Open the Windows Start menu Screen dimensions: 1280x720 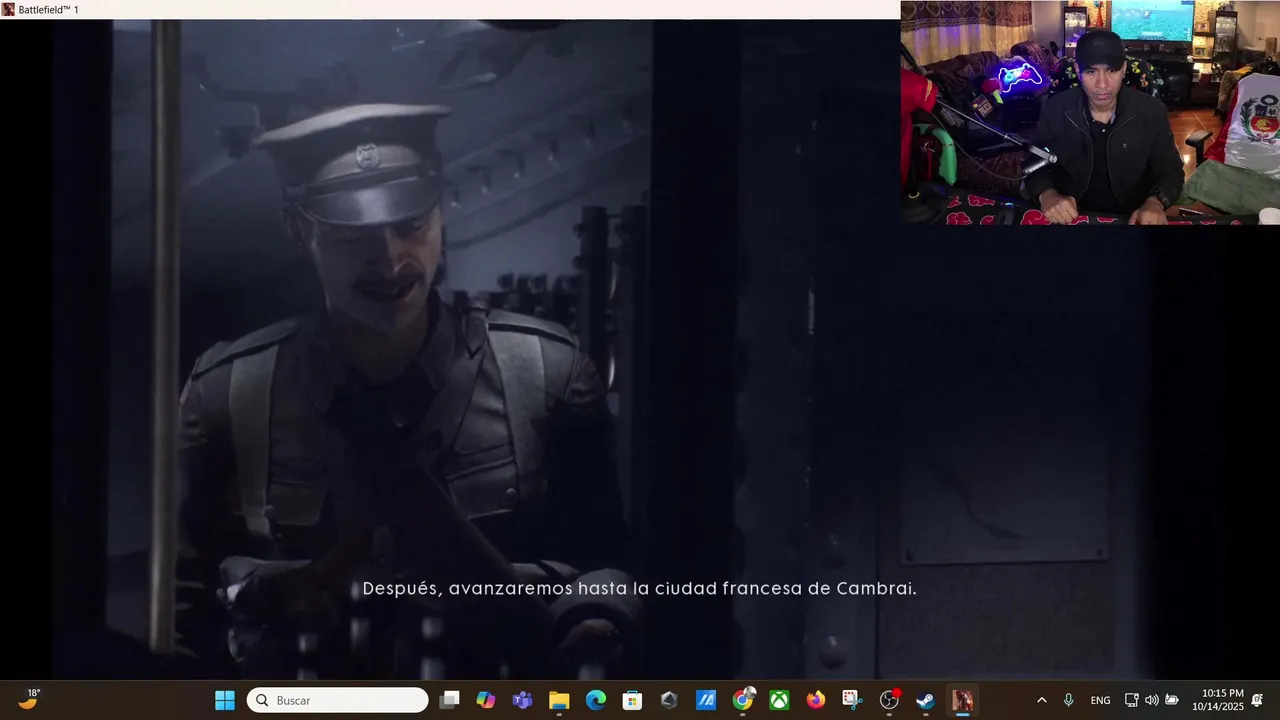tap(225, 700)
